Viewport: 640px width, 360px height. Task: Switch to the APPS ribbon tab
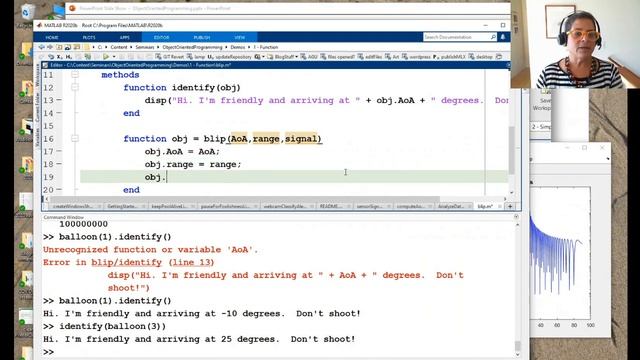pyautogui.click(x=124, y=38)
